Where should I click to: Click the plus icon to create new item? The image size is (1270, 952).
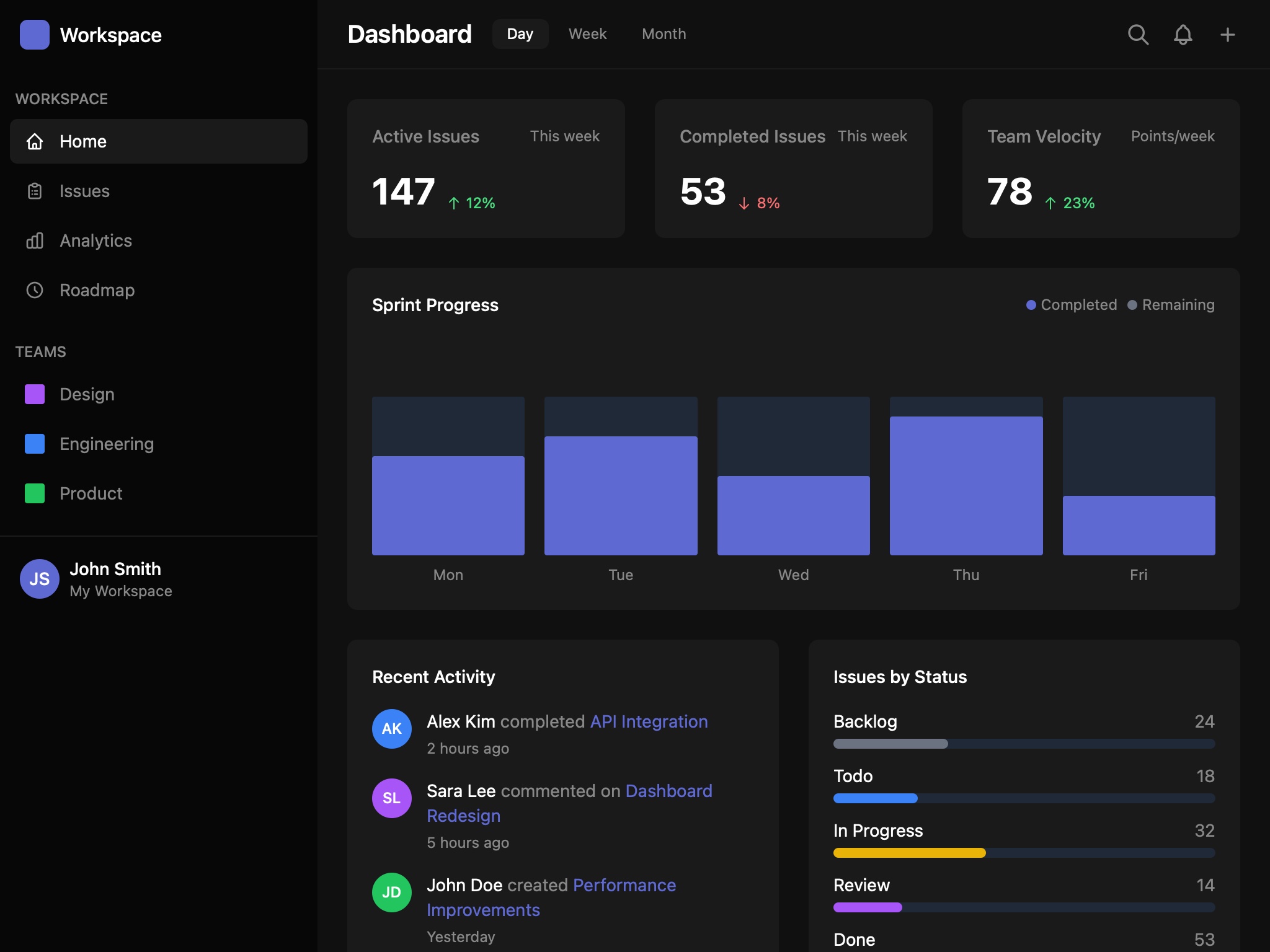(x=1227, y=35)
